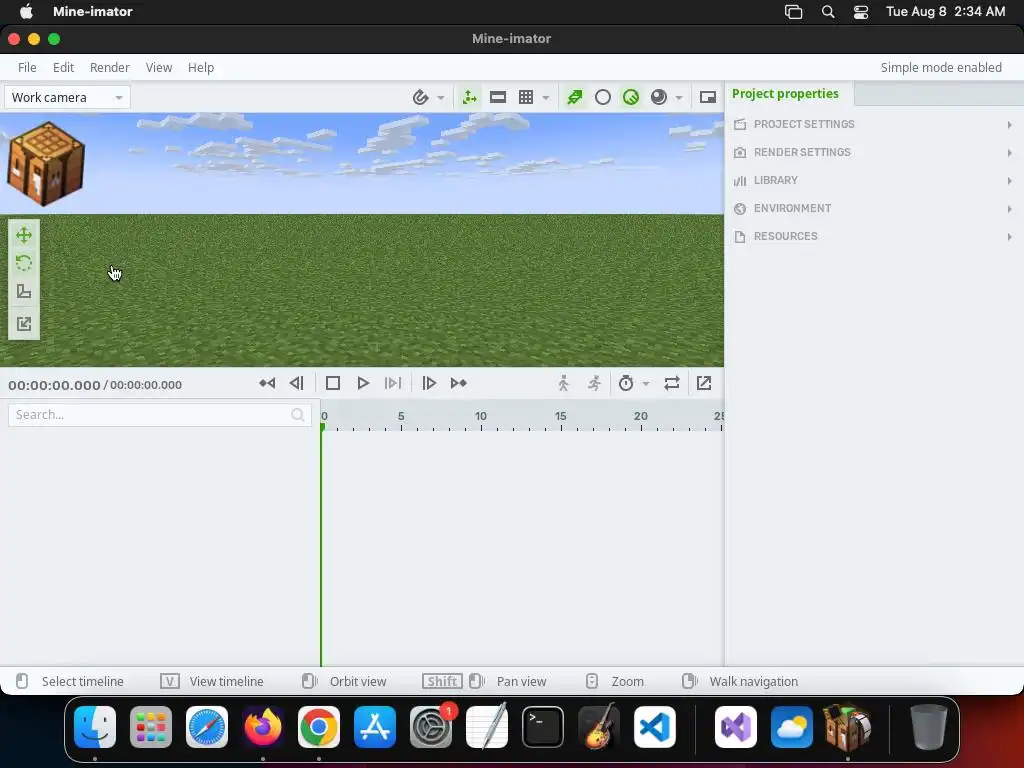Expand the Render Settings section
Image resolution: width=1024 pixels, height=768 pixels.
point(874,152)
